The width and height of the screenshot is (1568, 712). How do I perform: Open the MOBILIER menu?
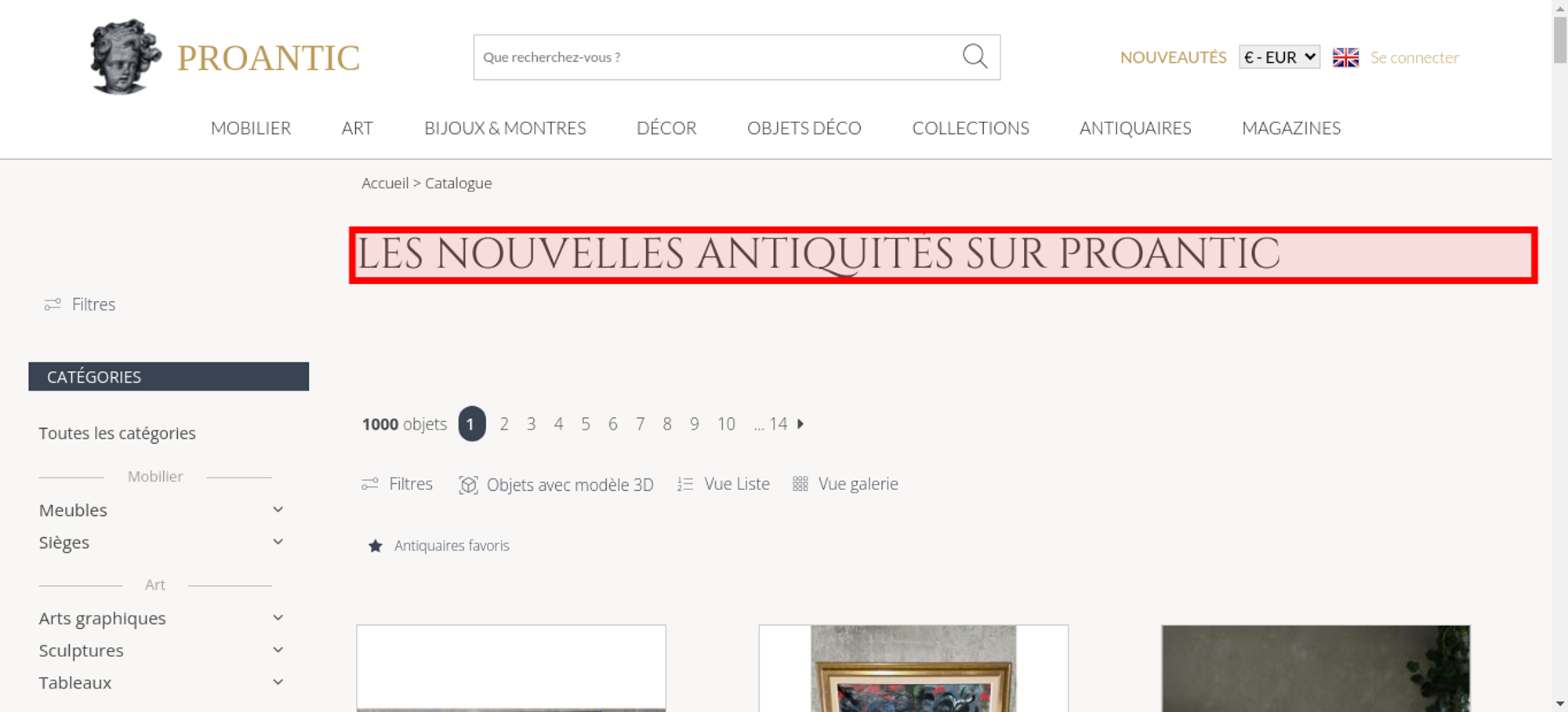[251, 128]
